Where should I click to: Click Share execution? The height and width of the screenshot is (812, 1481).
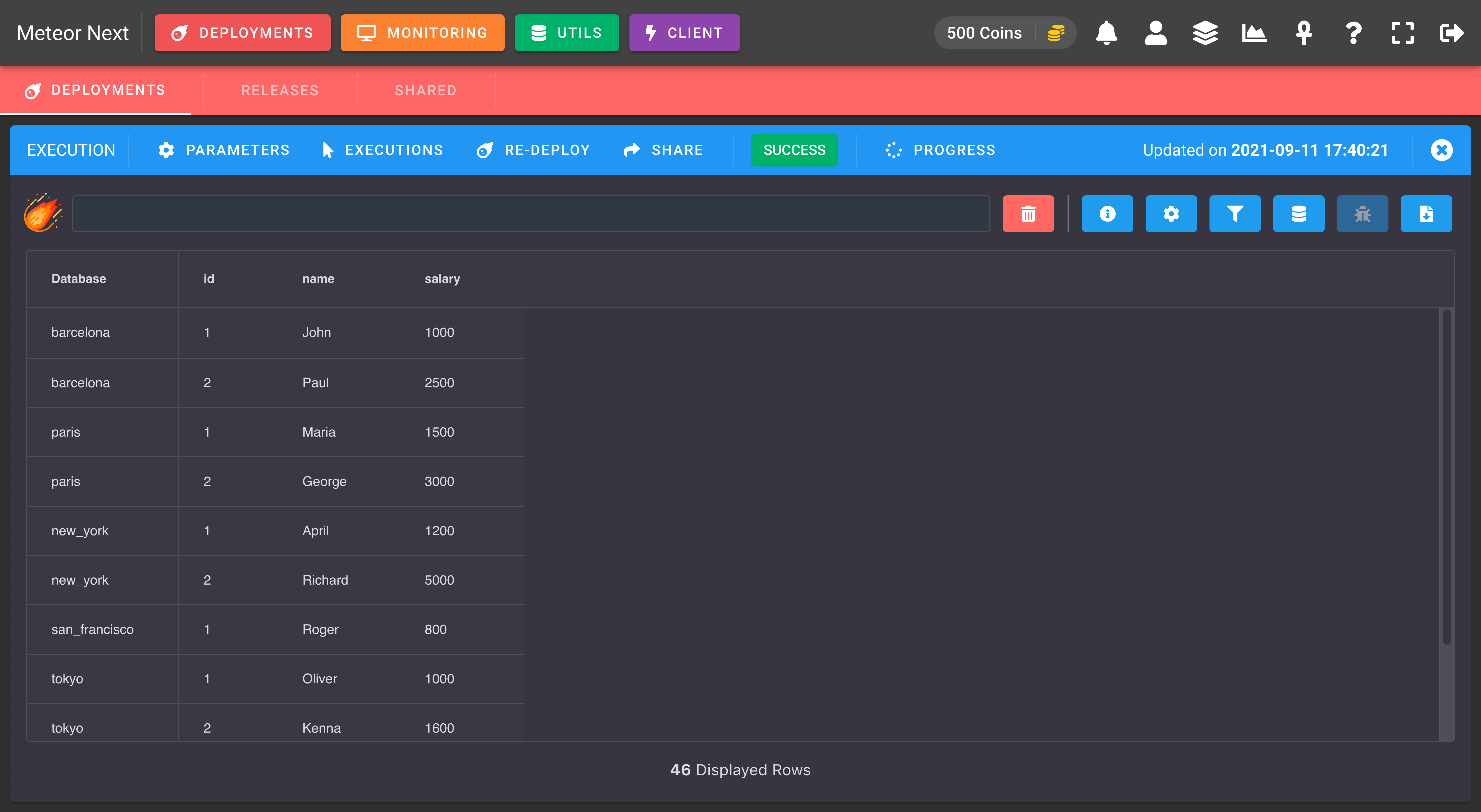click(663, 150)
